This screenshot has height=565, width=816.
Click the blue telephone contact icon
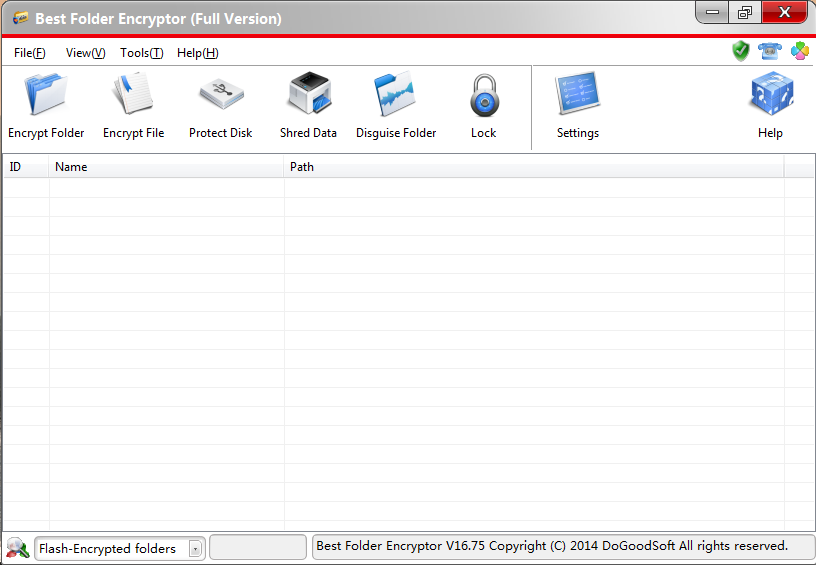tap(770, 51)
